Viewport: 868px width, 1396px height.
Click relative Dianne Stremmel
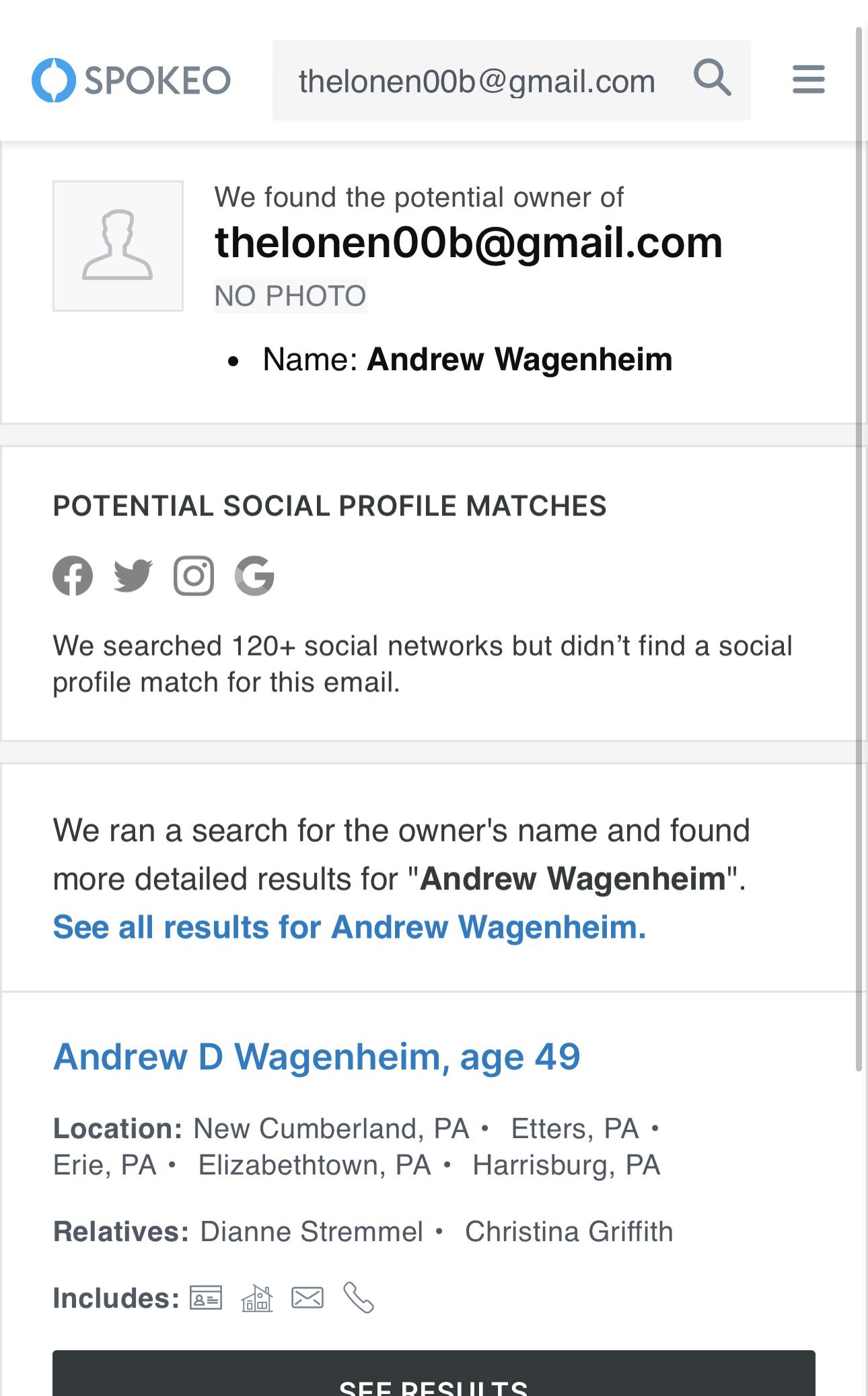(x=312, y=1231)
